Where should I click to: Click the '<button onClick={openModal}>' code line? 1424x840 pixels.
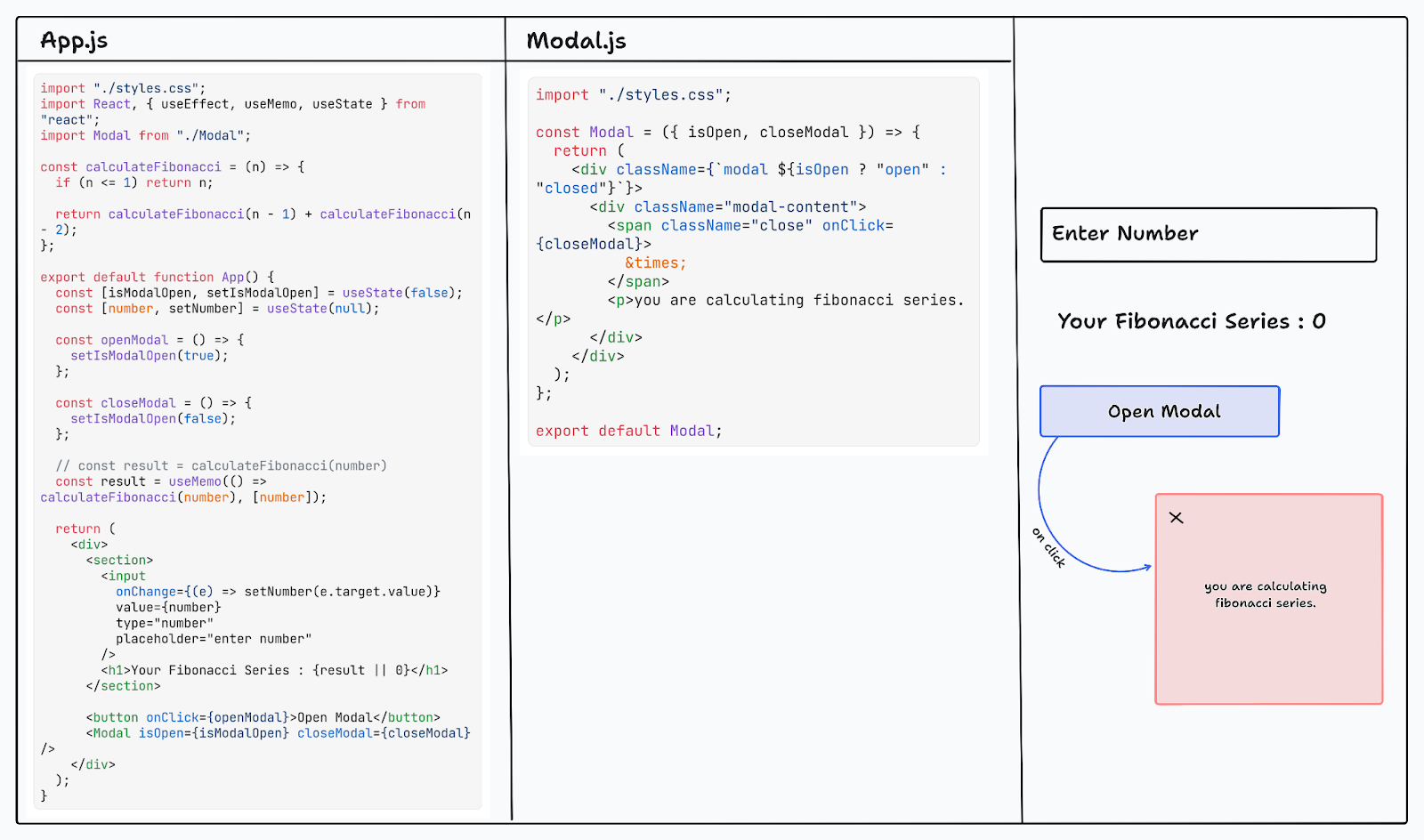click(x=263, y=717)
